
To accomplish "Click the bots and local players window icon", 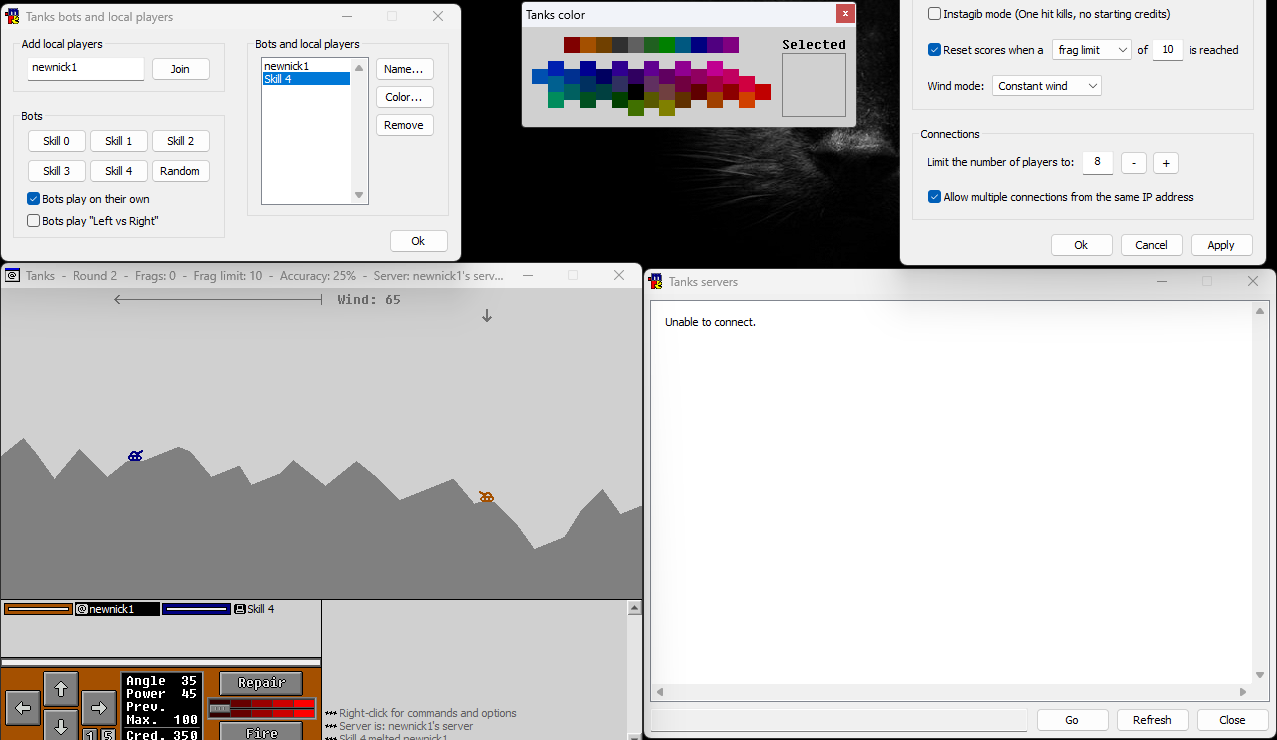I will (x=12, y=16).
